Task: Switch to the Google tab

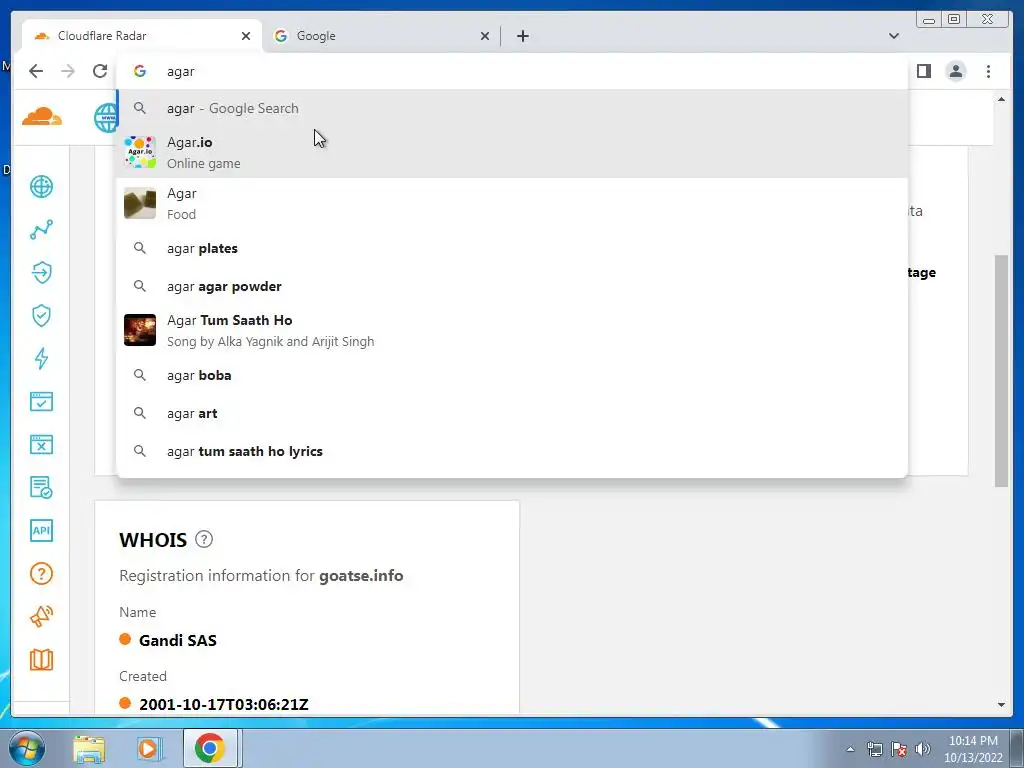Action: click(x=382, y=36)
